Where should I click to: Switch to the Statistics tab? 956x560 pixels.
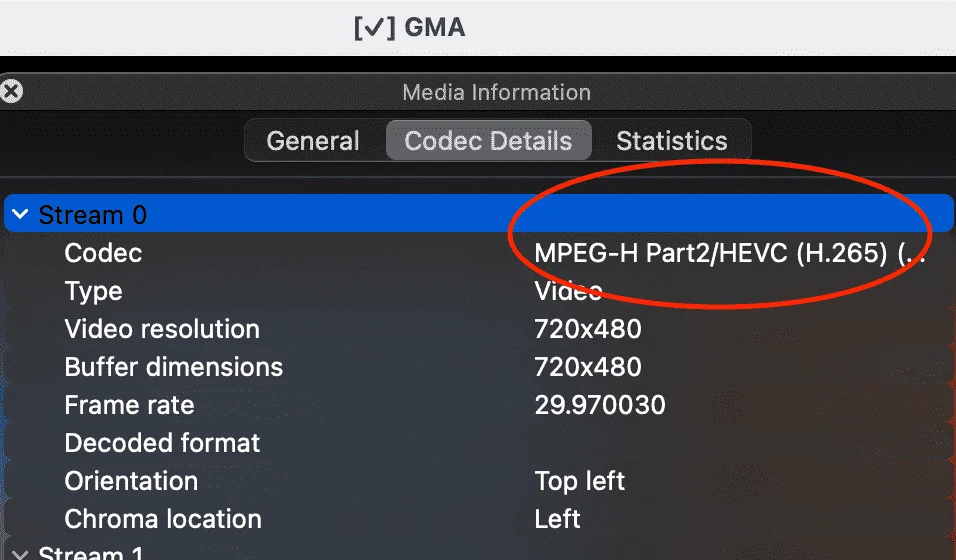(x=671, y=141)
